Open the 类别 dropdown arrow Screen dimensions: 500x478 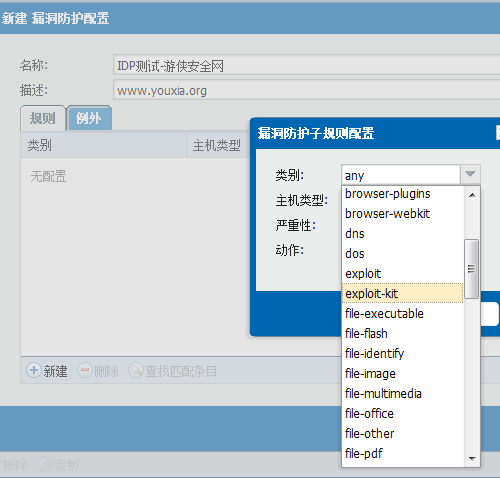click(x=470, y=174)
